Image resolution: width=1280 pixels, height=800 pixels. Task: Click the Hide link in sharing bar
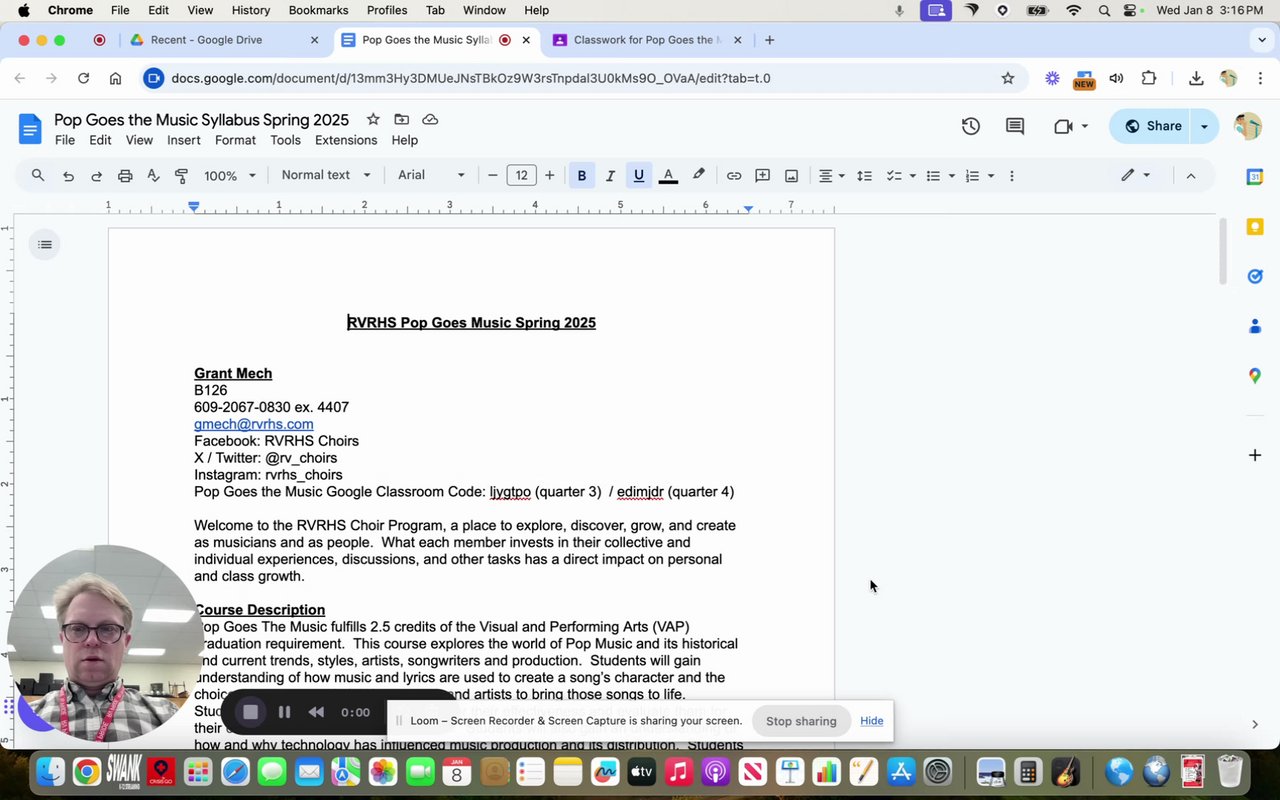coord(872,721)
